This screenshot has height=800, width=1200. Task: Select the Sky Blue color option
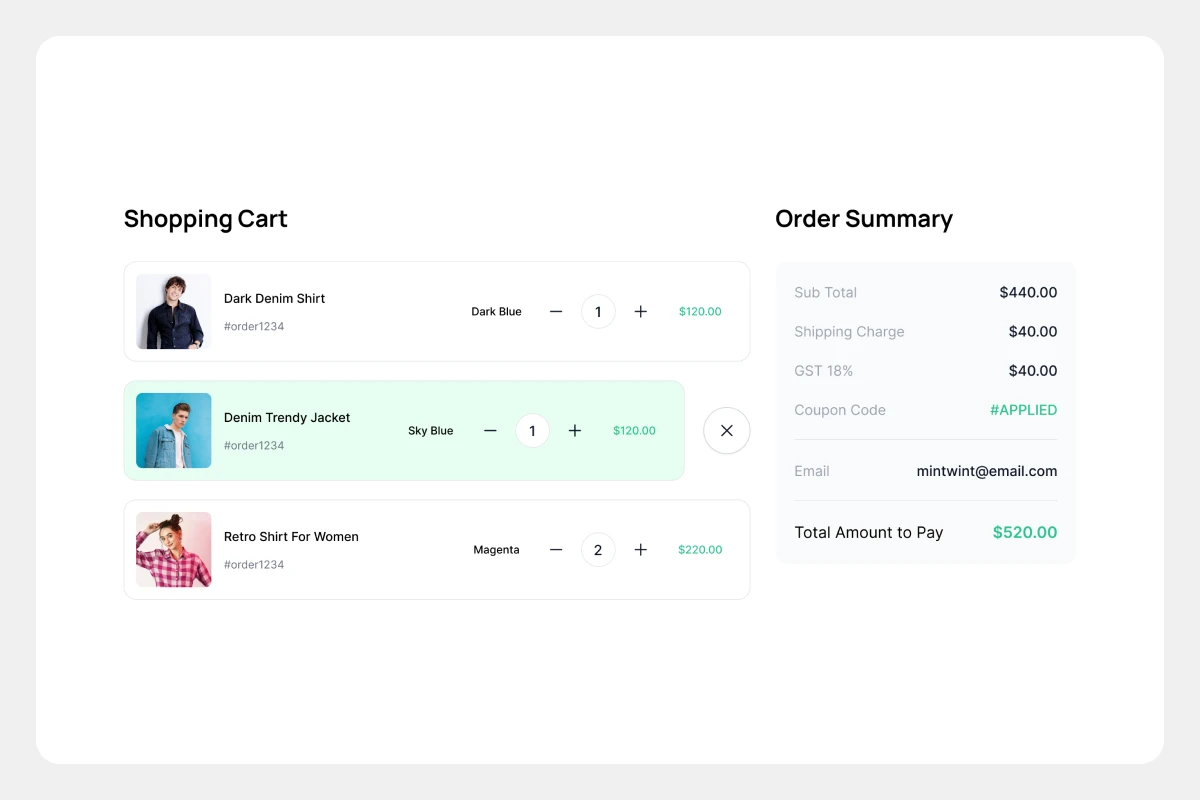[x=430, y=431]
